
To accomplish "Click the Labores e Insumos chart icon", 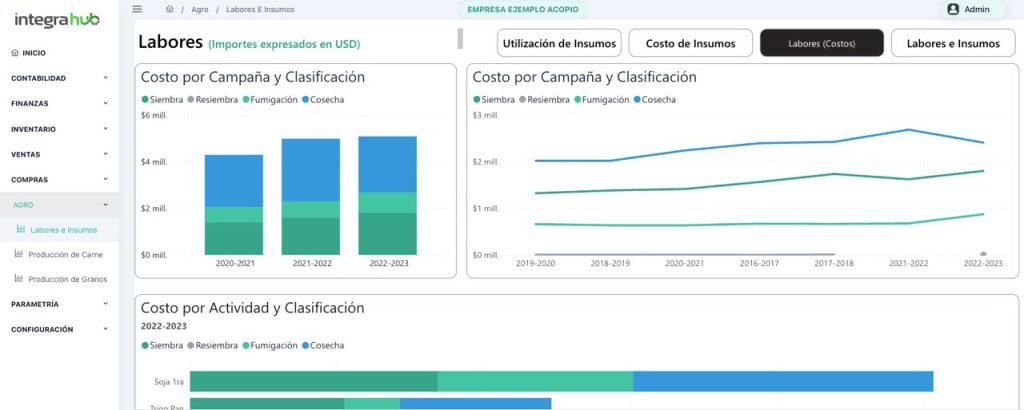I will (21, 230).
